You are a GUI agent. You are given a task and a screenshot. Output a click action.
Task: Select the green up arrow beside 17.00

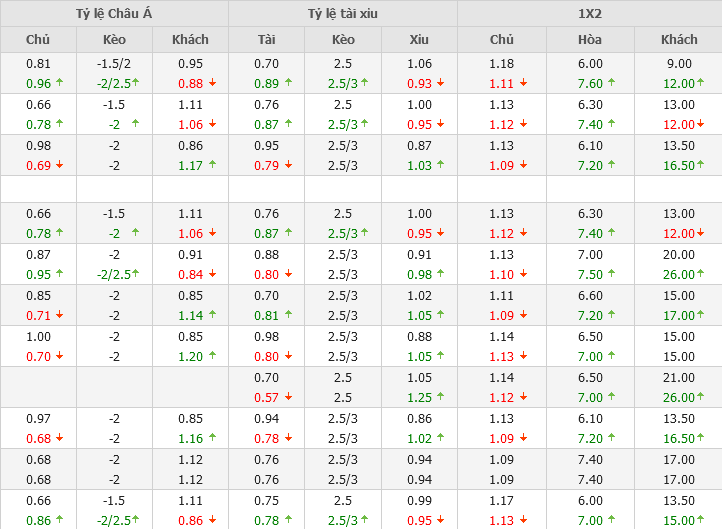(x=700, y=315)
